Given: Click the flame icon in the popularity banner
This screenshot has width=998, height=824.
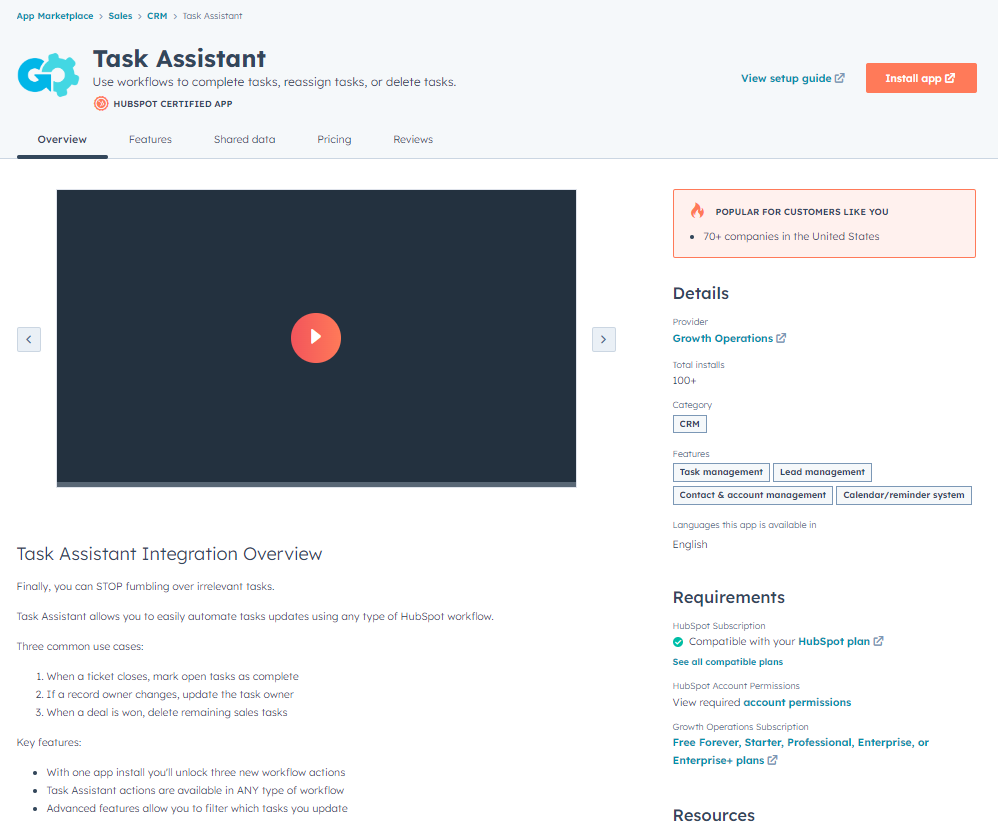Looking at the screenshot, I should tap(697, 210).
